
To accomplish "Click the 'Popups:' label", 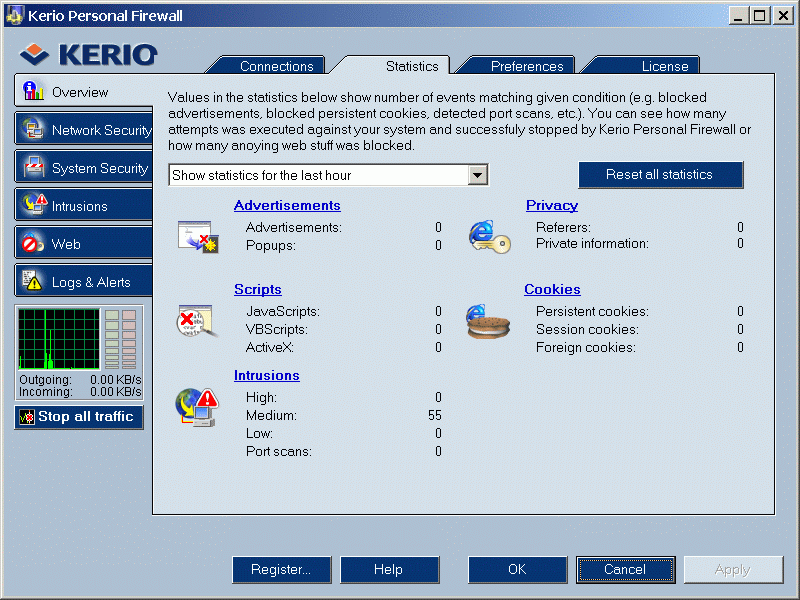I will click(x=270, y=246).
